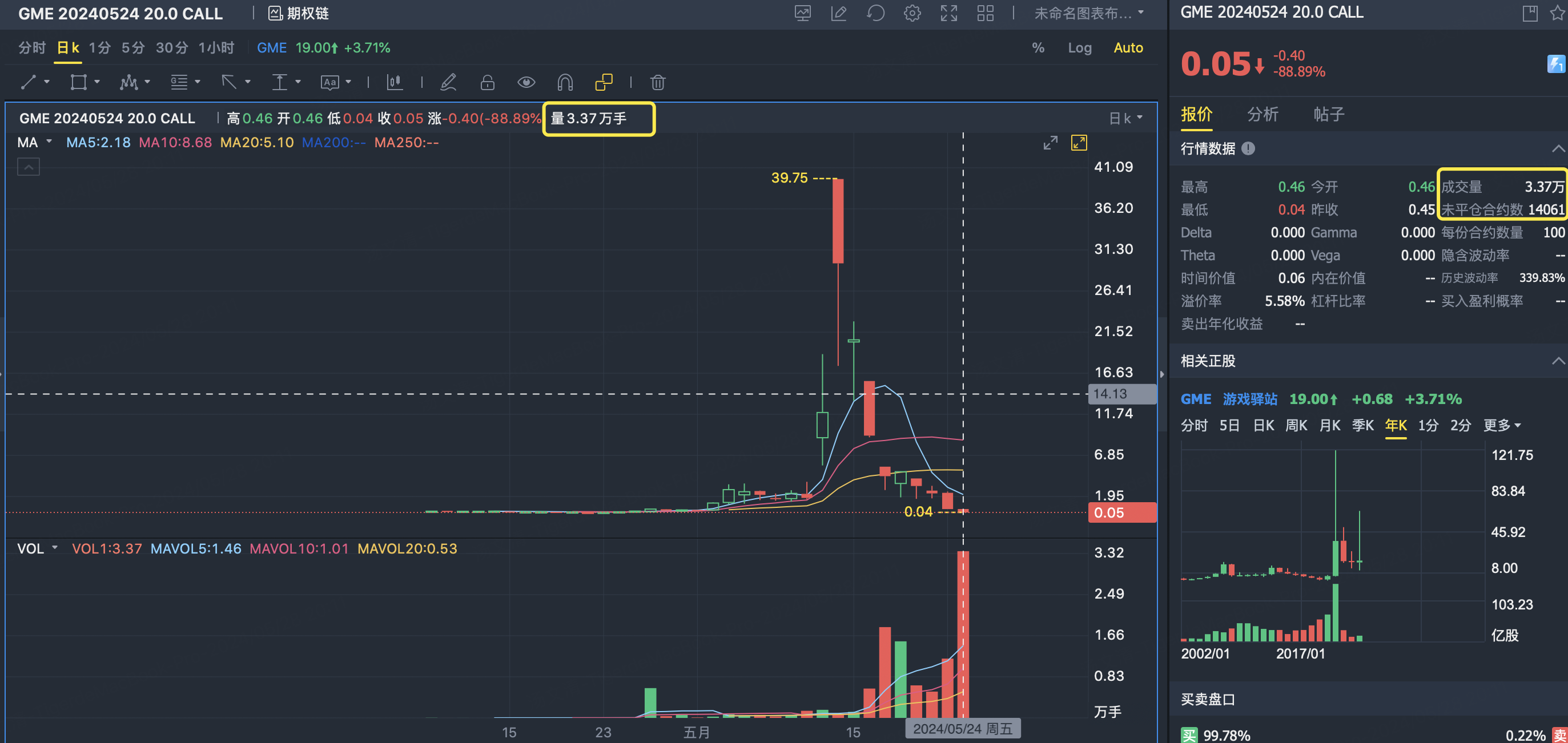Collapse right panel with the side arrow

point(1162,374)
